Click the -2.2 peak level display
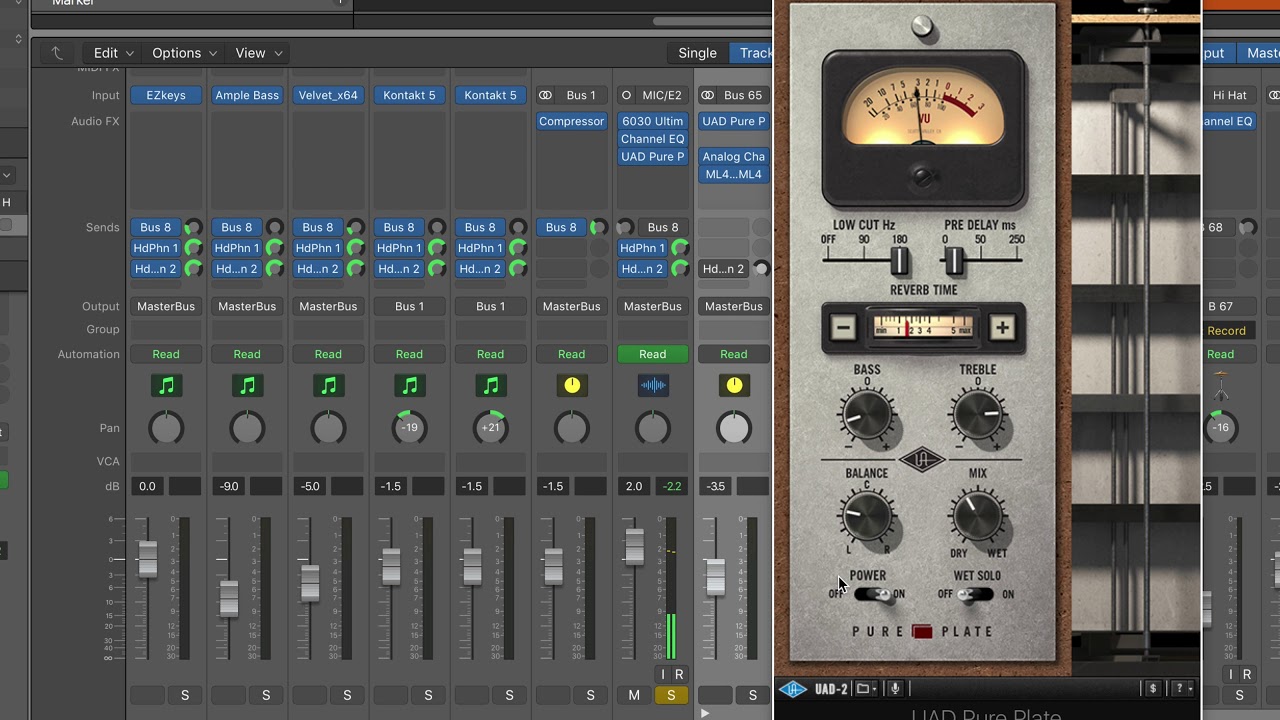The width and height of the screenshot is (1280, 720). coord(672,486)
